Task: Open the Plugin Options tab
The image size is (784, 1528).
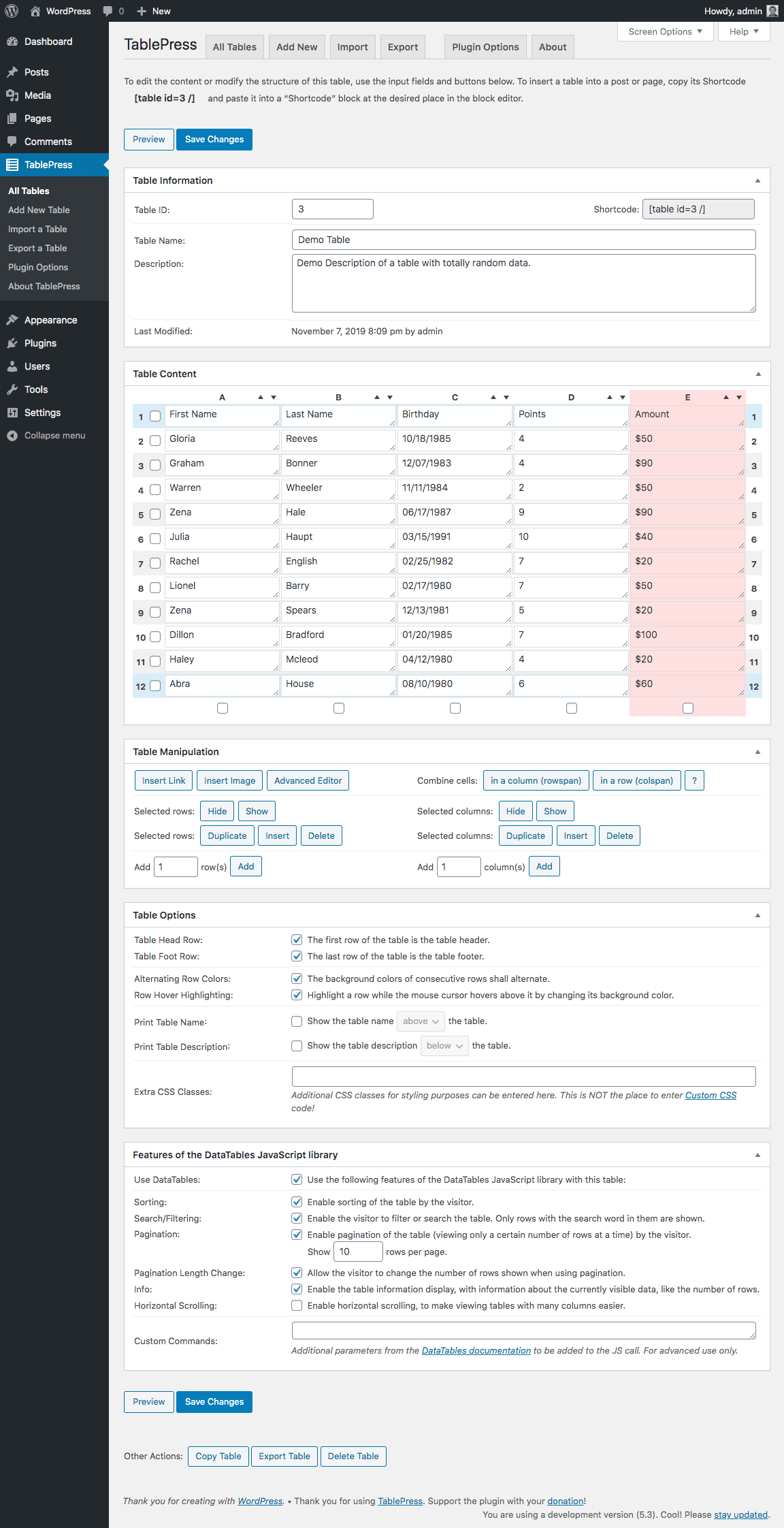Action: (x=485, y=47)
